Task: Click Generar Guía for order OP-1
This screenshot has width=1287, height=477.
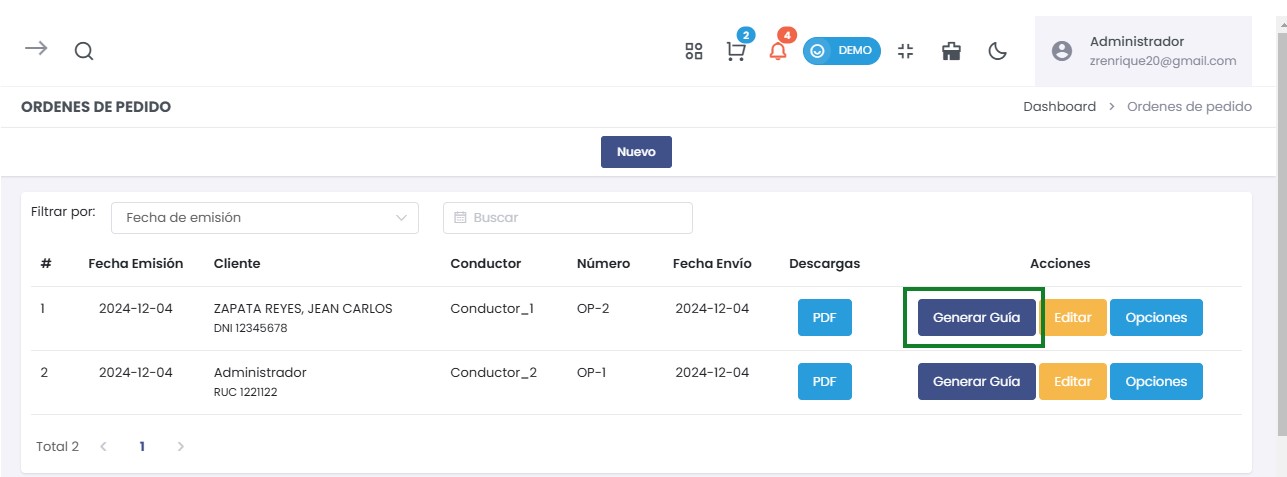Action: tap(976, 381)
